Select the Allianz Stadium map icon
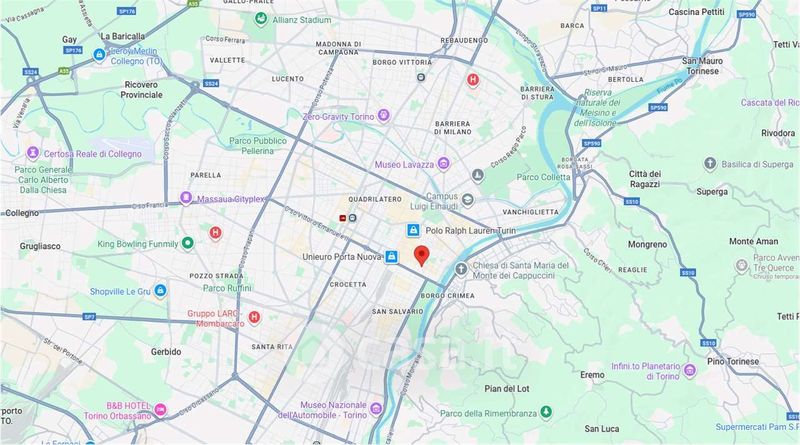The height and width of the screenshot is (445, 800). tap(261, 19)
